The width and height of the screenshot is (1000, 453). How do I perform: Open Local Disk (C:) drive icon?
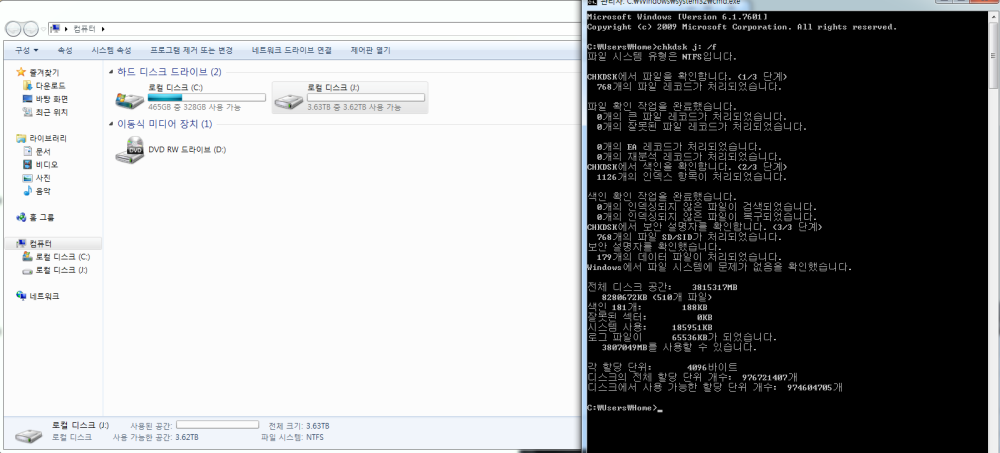click(129, 98)
